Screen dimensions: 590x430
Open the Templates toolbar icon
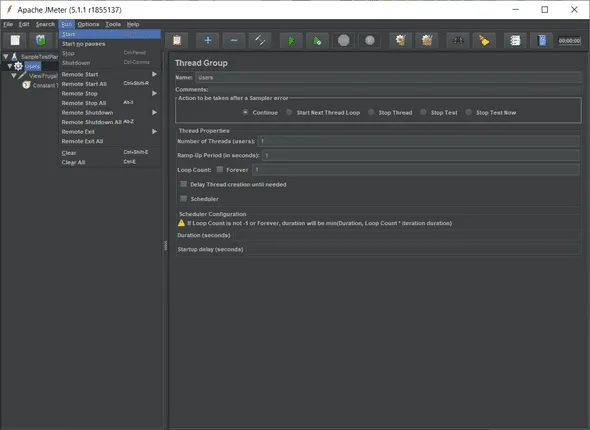pos(41,40)
